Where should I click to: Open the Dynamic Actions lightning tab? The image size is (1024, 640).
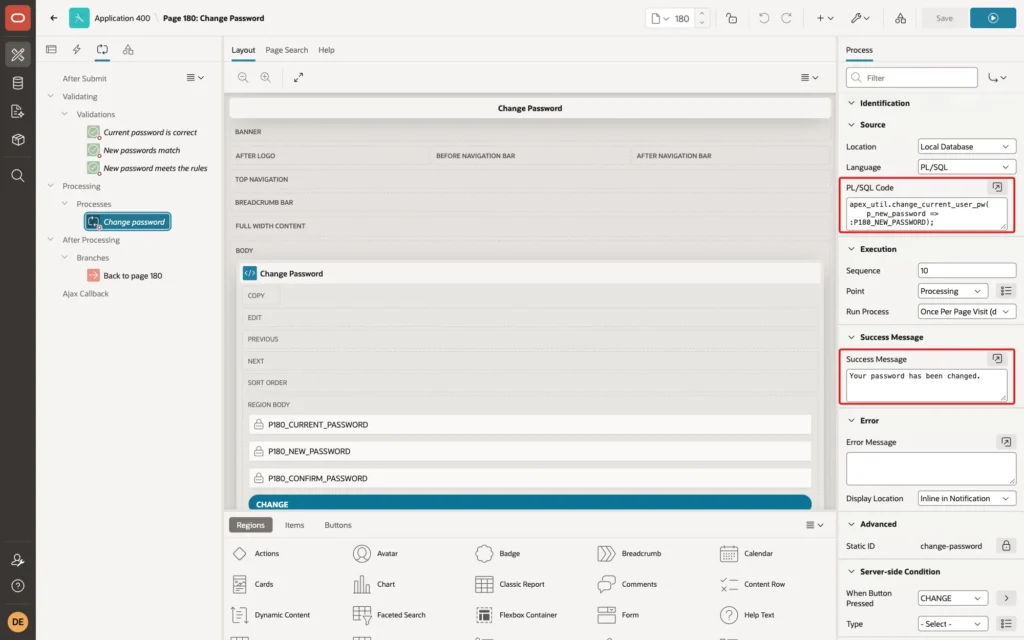tap(76, 50)
